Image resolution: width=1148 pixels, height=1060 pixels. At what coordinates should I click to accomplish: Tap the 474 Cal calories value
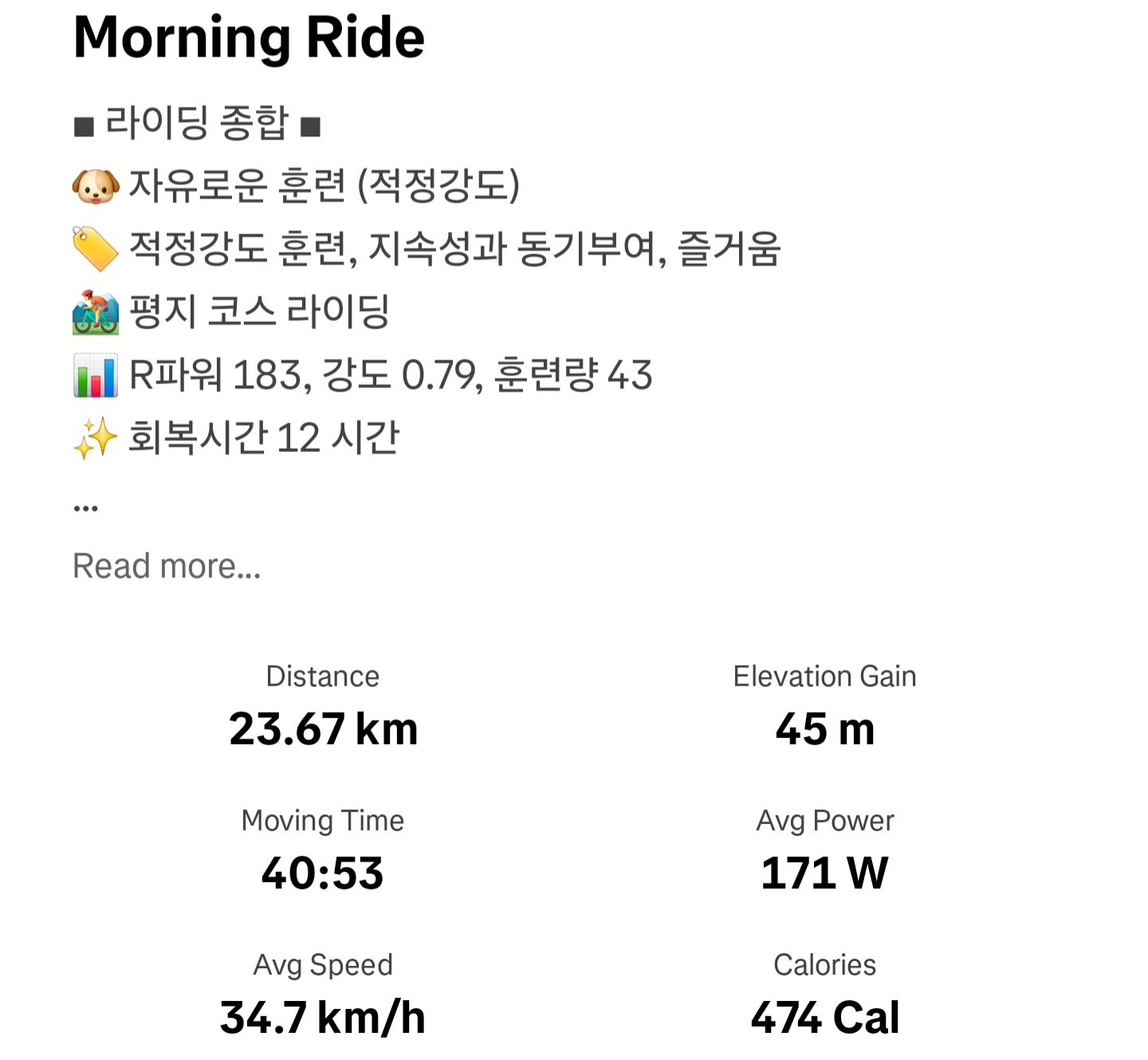click(825, 1018)
